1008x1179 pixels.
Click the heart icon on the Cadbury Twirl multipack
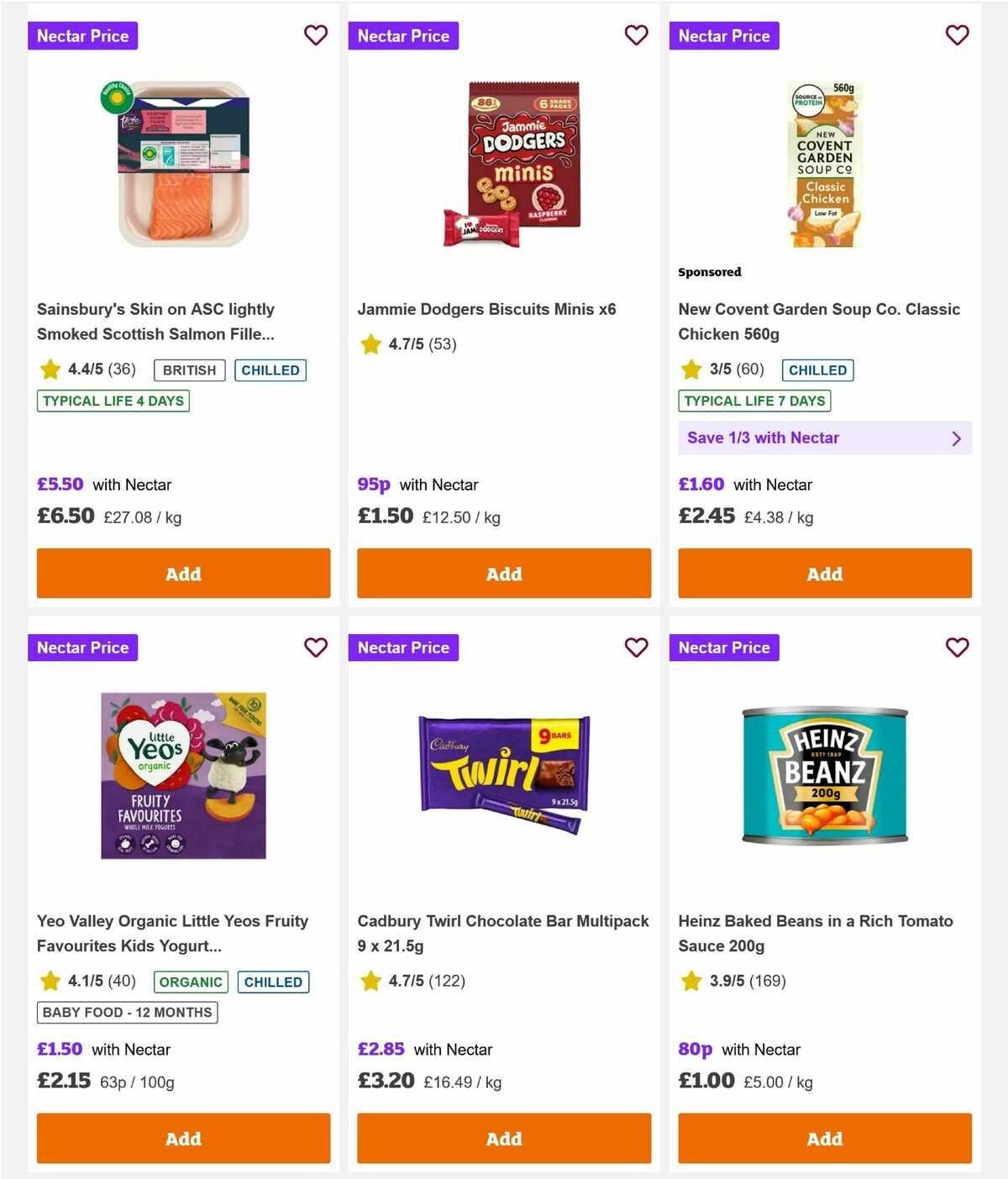pyautogui.click(x=636, y=647)
